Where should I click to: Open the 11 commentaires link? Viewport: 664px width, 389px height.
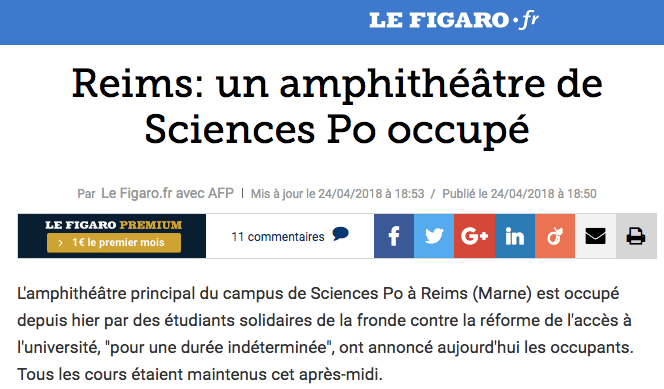(278, 237)
